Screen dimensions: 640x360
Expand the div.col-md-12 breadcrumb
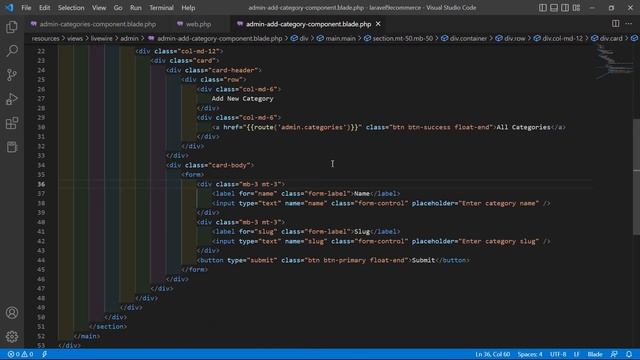pos(562,38)
